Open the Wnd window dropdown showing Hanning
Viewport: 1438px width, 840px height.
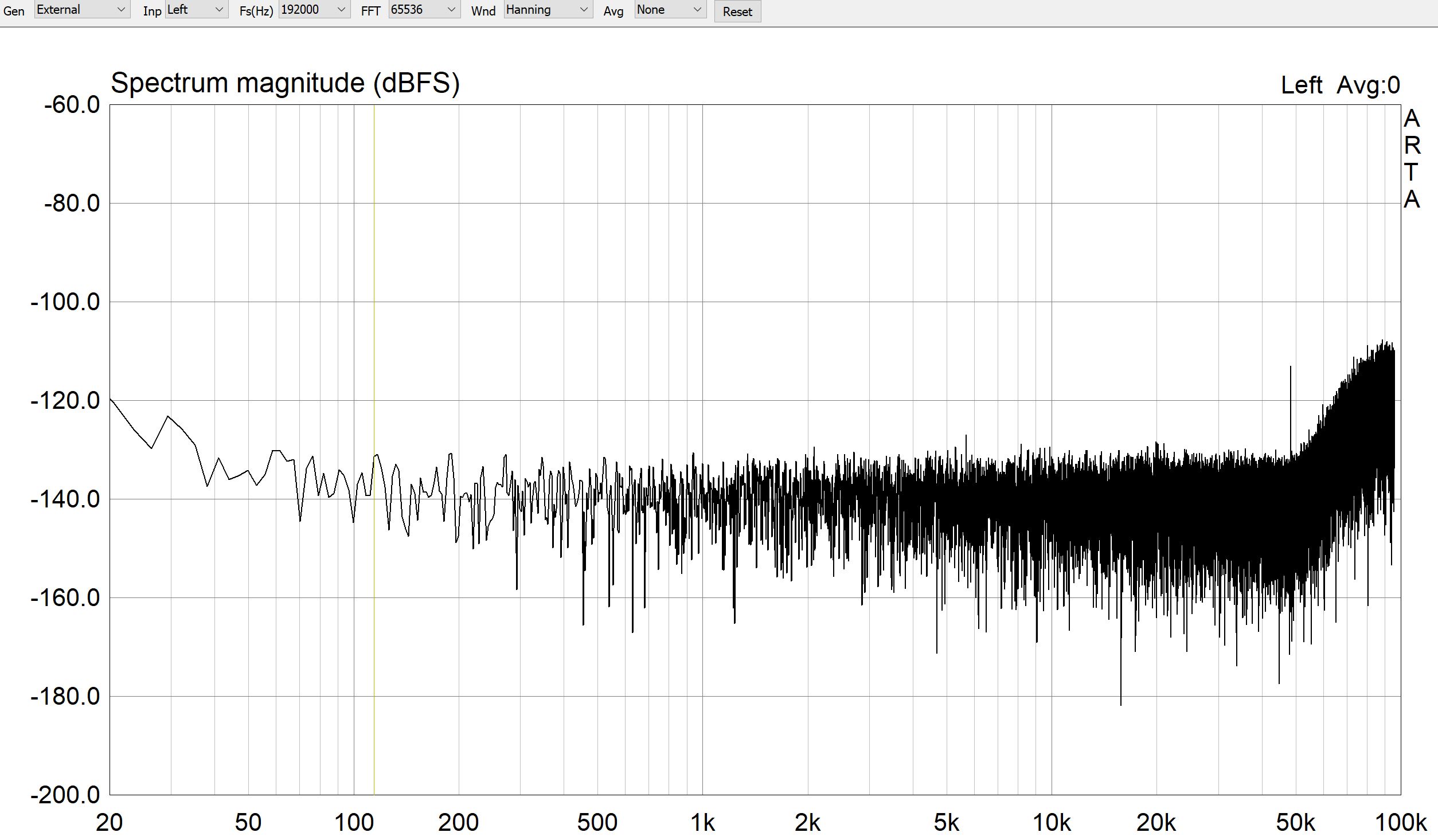(548, 10)
